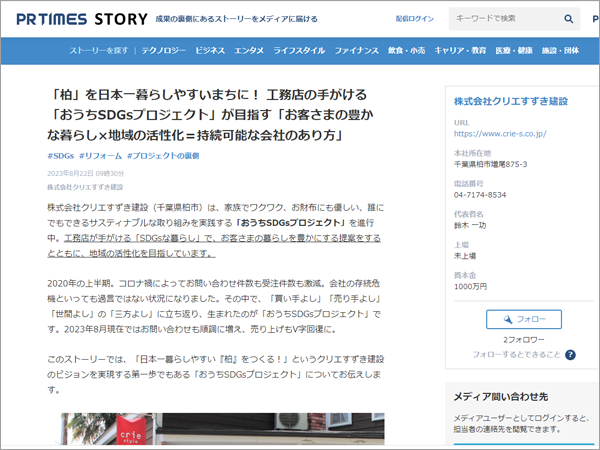600x450 pixels.
Task: Click the bold おうちSDGsプロジェクト text
Action: point(291,223)
